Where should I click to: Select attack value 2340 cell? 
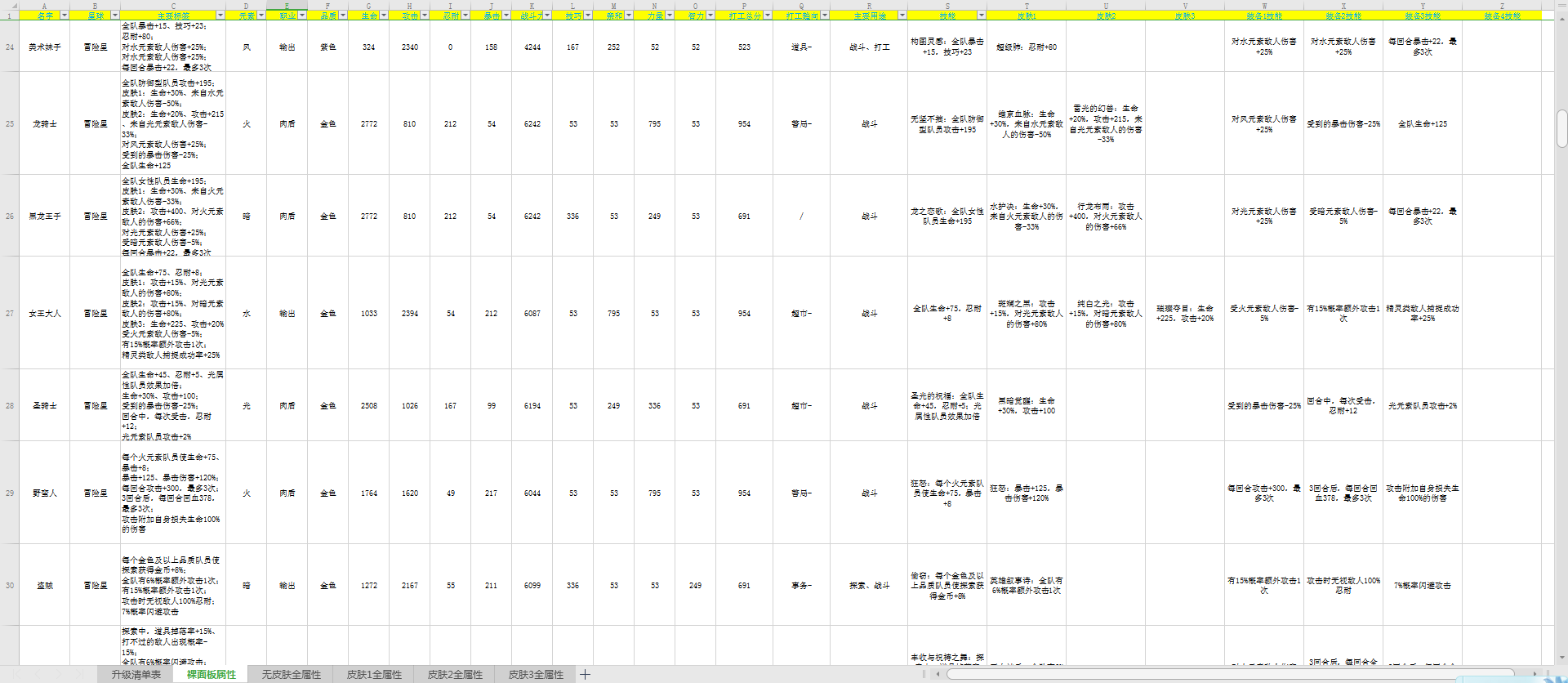[x=410, y=47]
